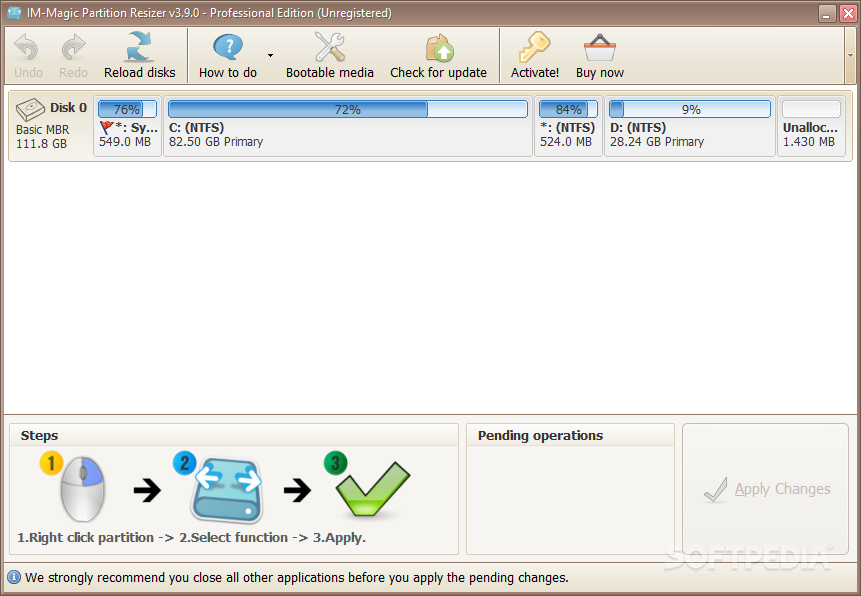Image resolution: width=861 pixels, height=596 pixels.
Task: Select the D: (NTFS) partition label
Action: [x=638, y=127]
